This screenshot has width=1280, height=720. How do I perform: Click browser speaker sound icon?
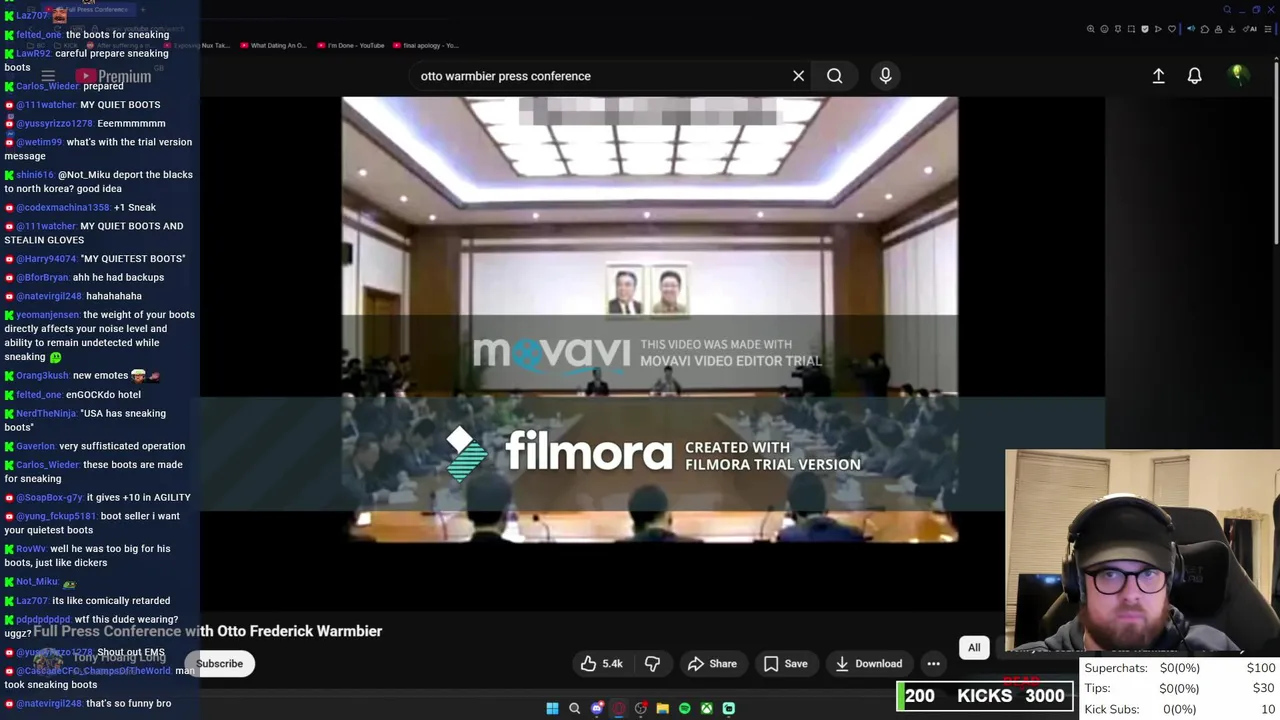coord(1191,29)
